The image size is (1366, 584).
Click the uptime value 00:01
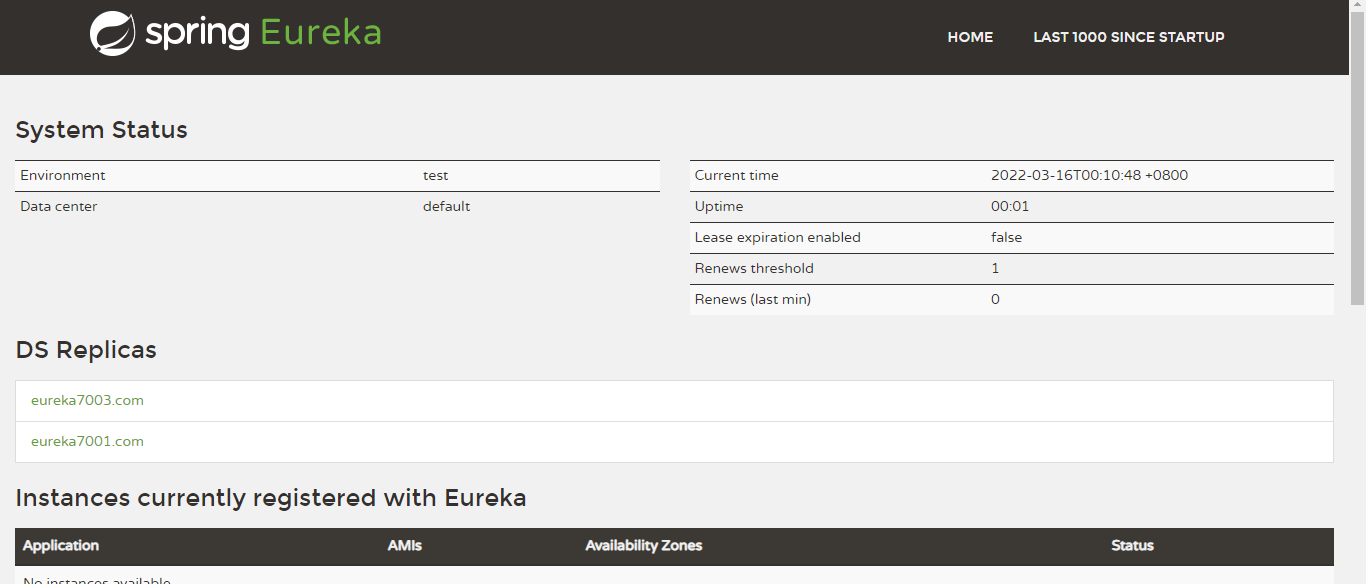click(x=1010, y=206)
